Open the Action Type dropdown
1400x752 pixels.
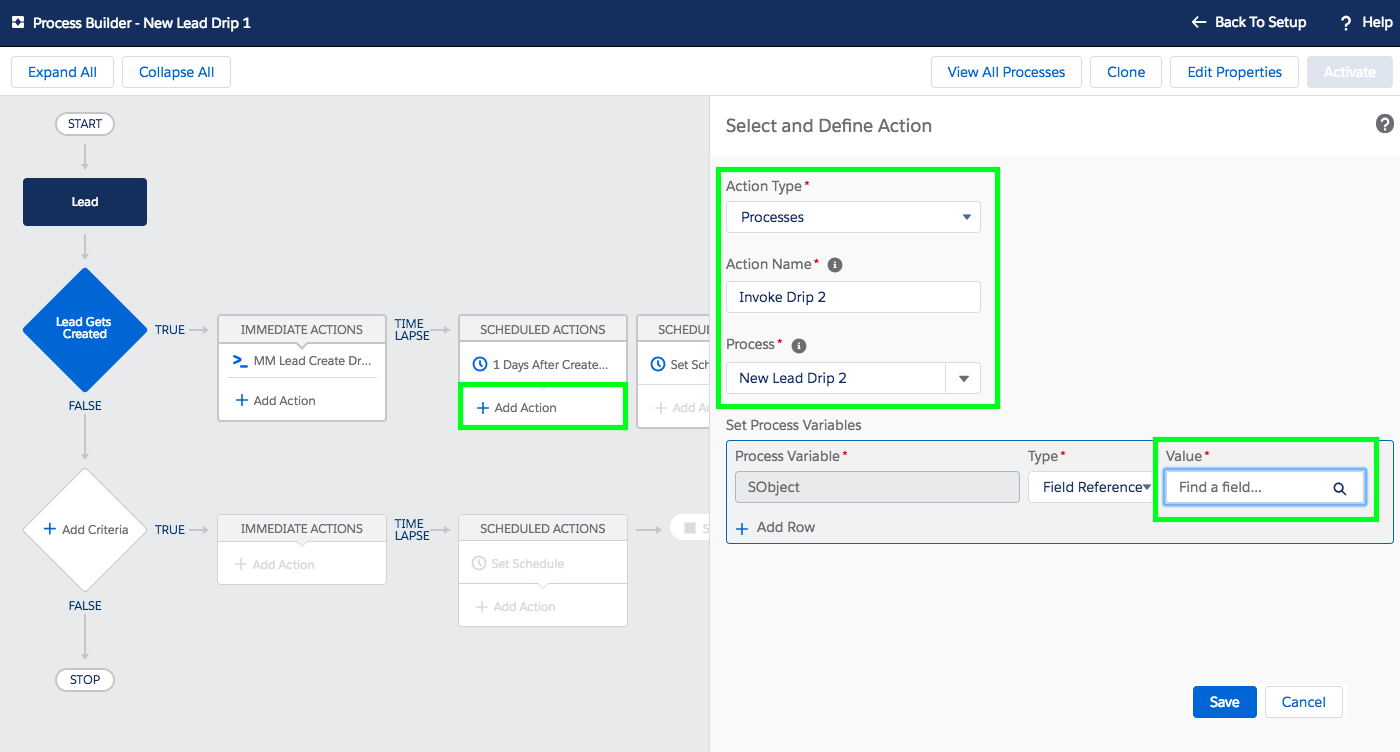coord(853,217)
